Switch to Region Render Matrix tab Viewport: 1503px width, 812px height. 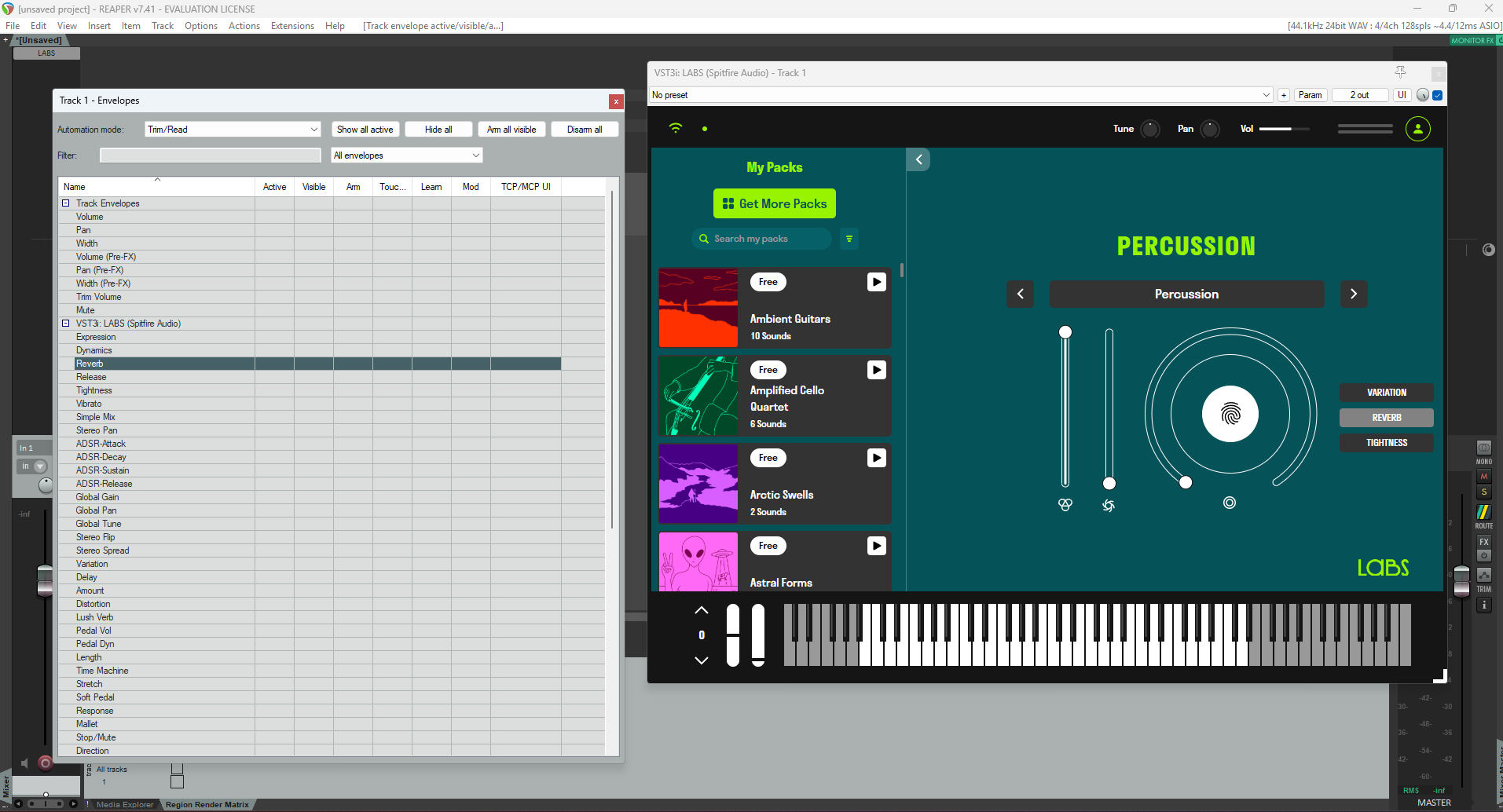(x=207, y=804)
